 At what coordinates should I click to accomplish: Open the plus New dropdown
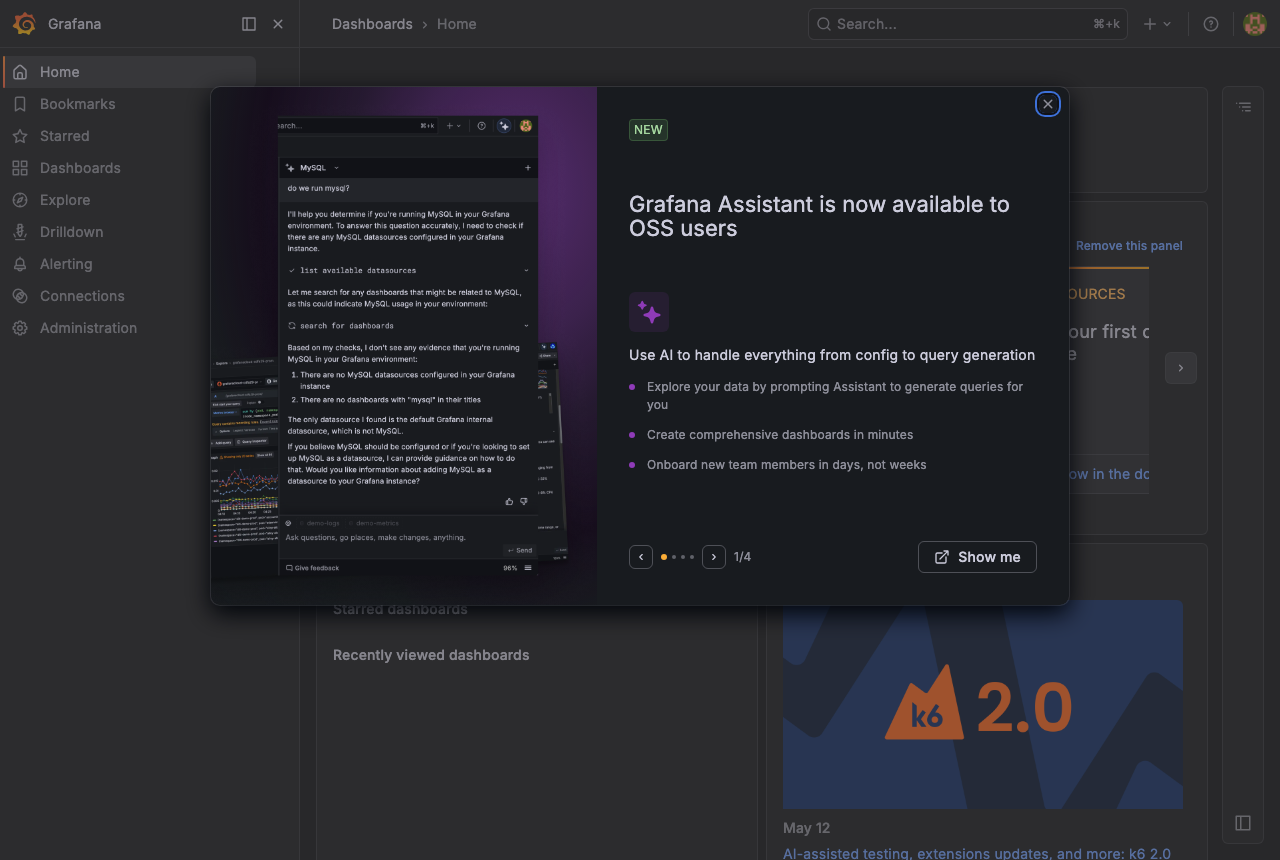[1157, 24]
